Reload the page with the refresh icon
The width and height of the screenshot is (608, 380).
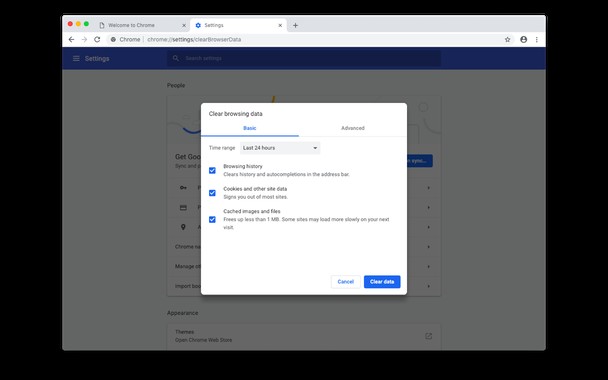point(97,40)
